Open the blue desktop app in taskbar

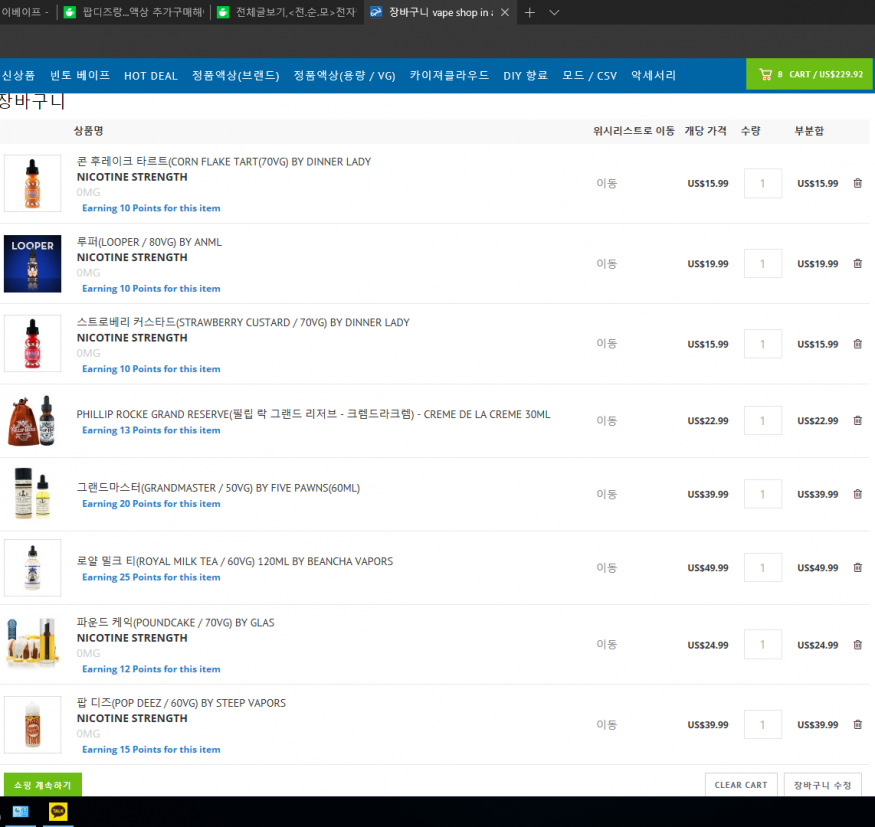(21, 811)
